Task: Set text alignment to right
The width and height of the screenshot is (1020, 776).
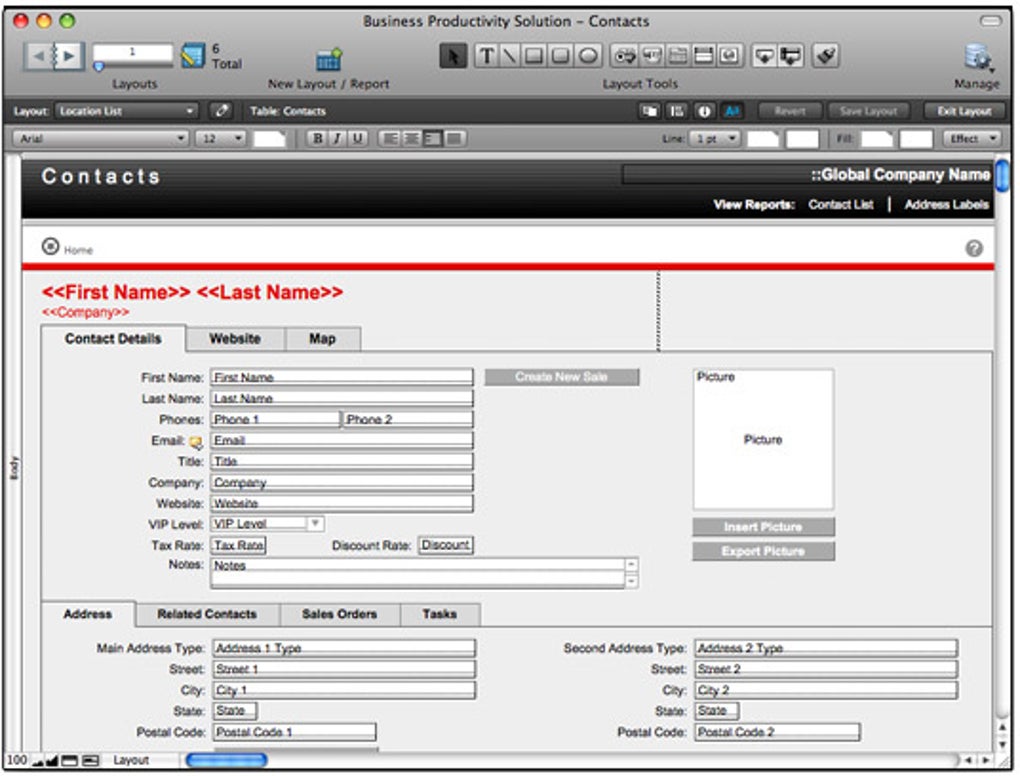Action: click(433, 139)
